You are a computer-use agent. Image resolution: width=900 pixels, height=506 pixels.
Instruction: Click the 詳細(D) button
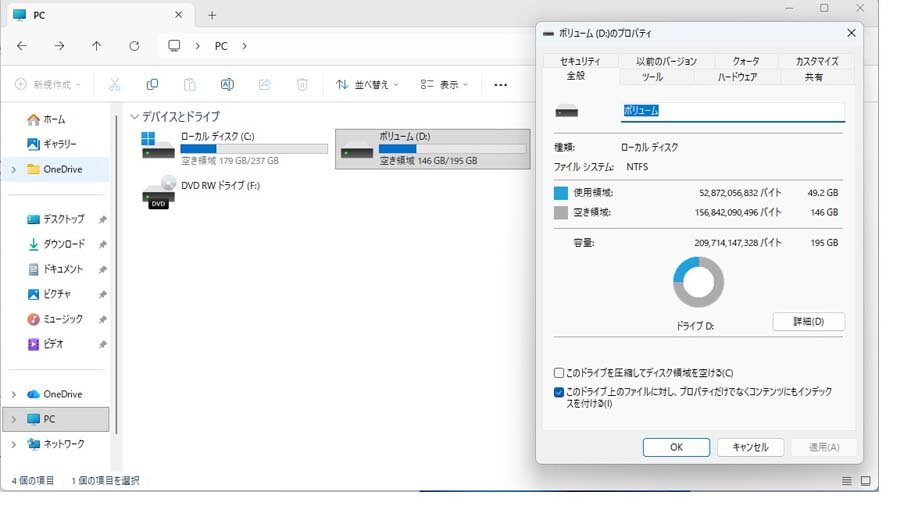pos(809,322)
